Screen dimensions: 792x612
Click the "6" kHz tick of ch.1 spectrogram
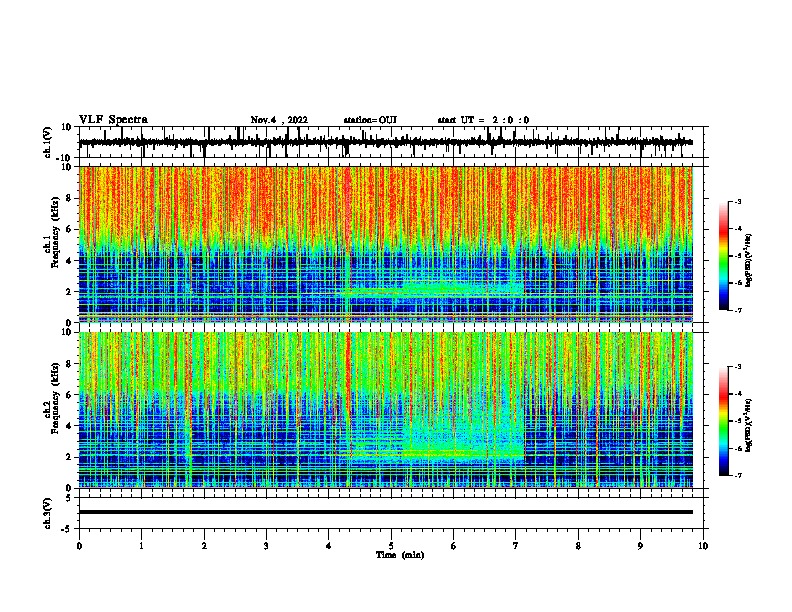click(69, 229)
